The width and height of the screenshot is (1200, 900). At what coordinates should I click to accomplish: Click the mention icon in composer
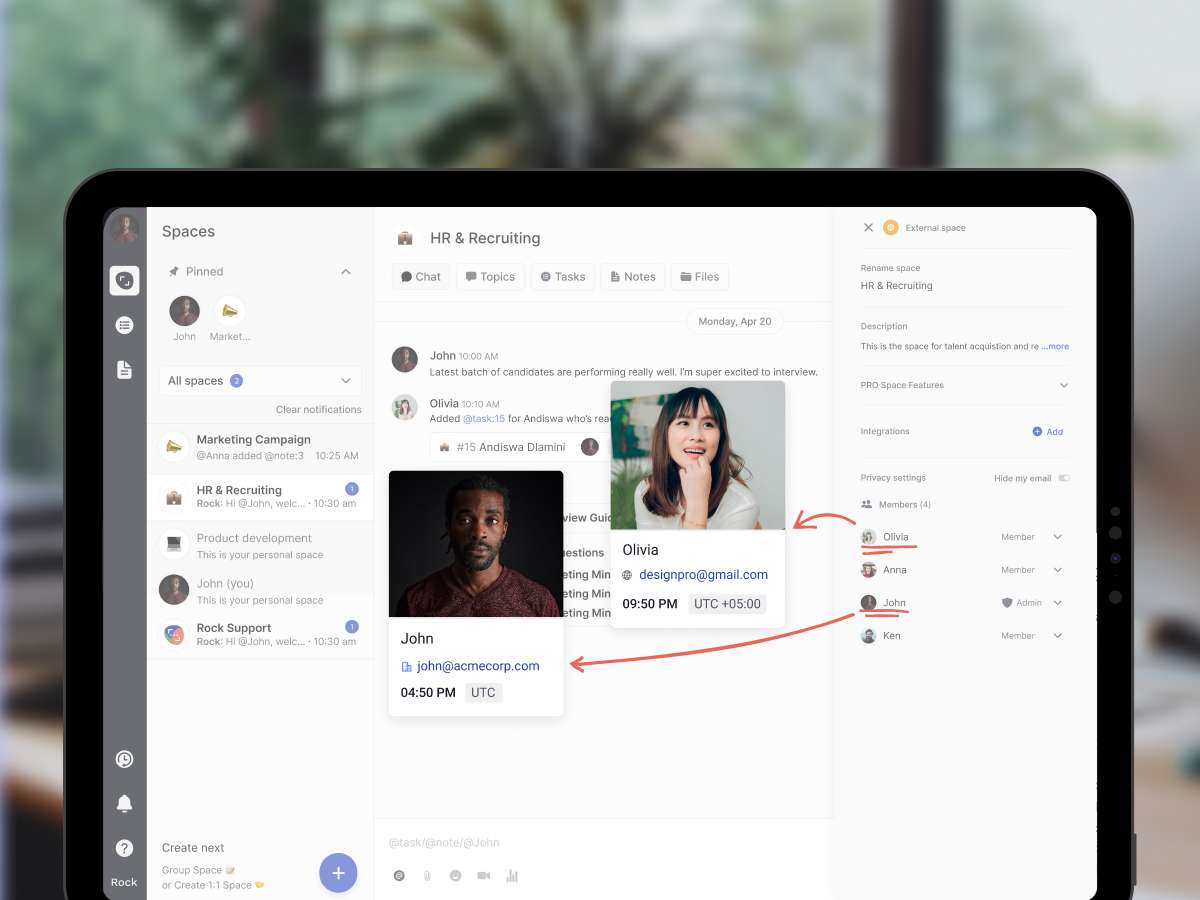[x=399, y=876]
